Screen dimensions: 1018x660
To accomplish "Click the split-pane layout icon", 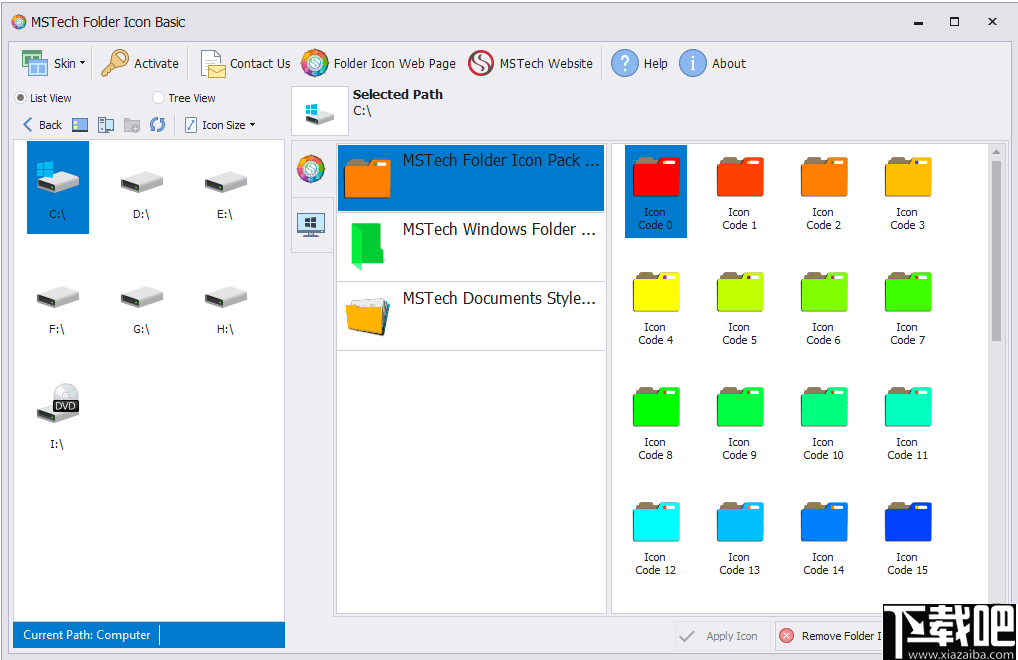I will click(x=106, y=125).
